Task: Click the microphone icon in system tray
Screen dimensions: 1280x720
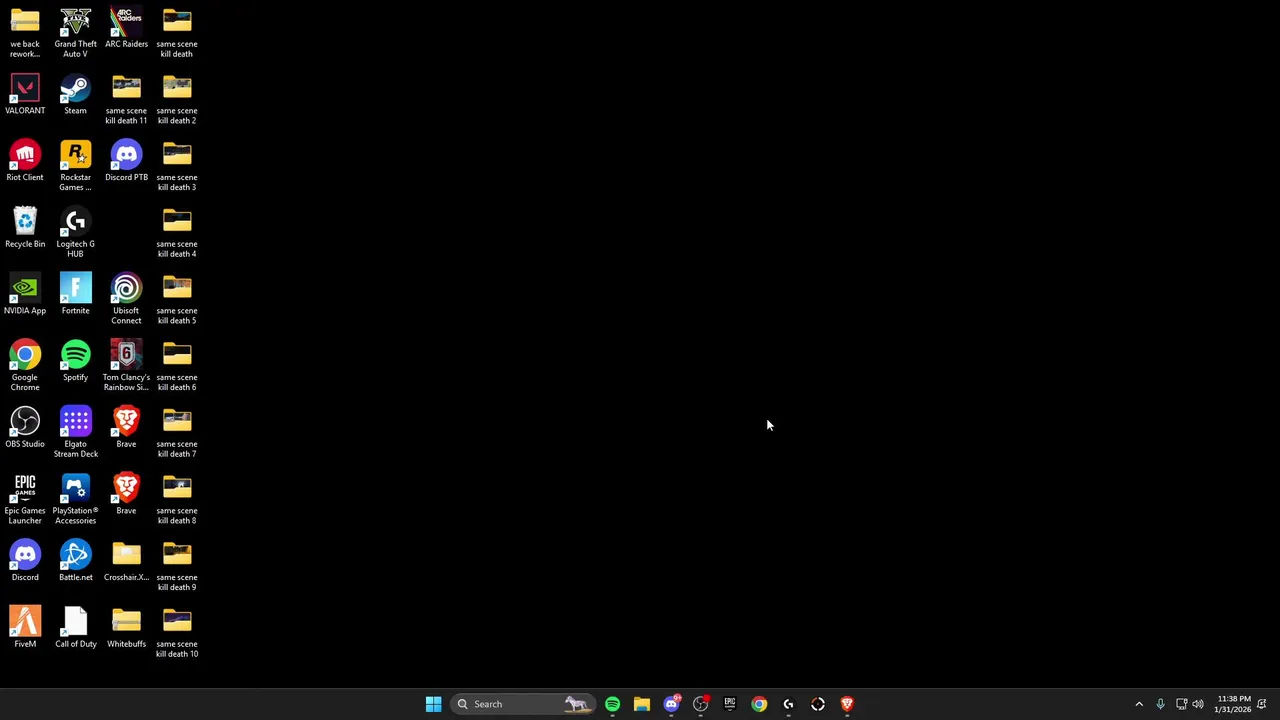Action: pyautogui.click(x=1160, y=704)
